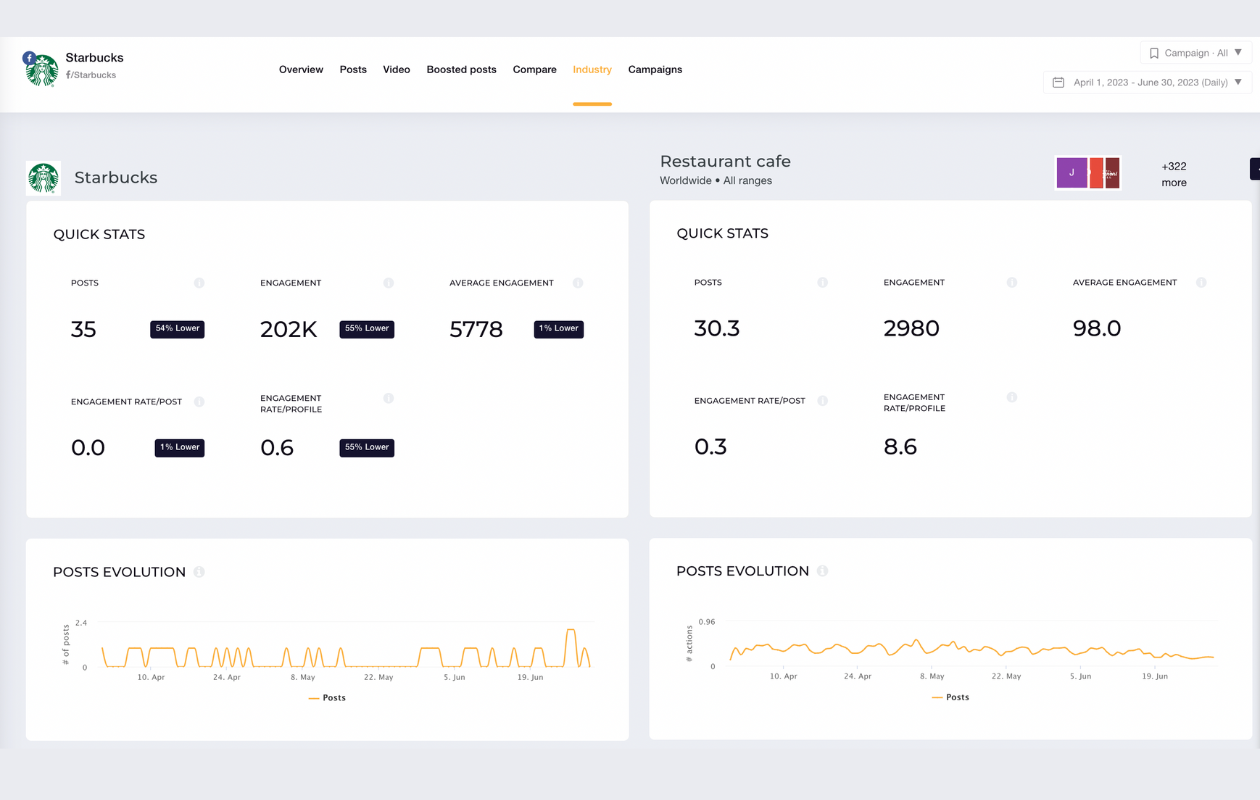Click the calendar icon in date selector
The image size is (1260, 800).
1058,82
